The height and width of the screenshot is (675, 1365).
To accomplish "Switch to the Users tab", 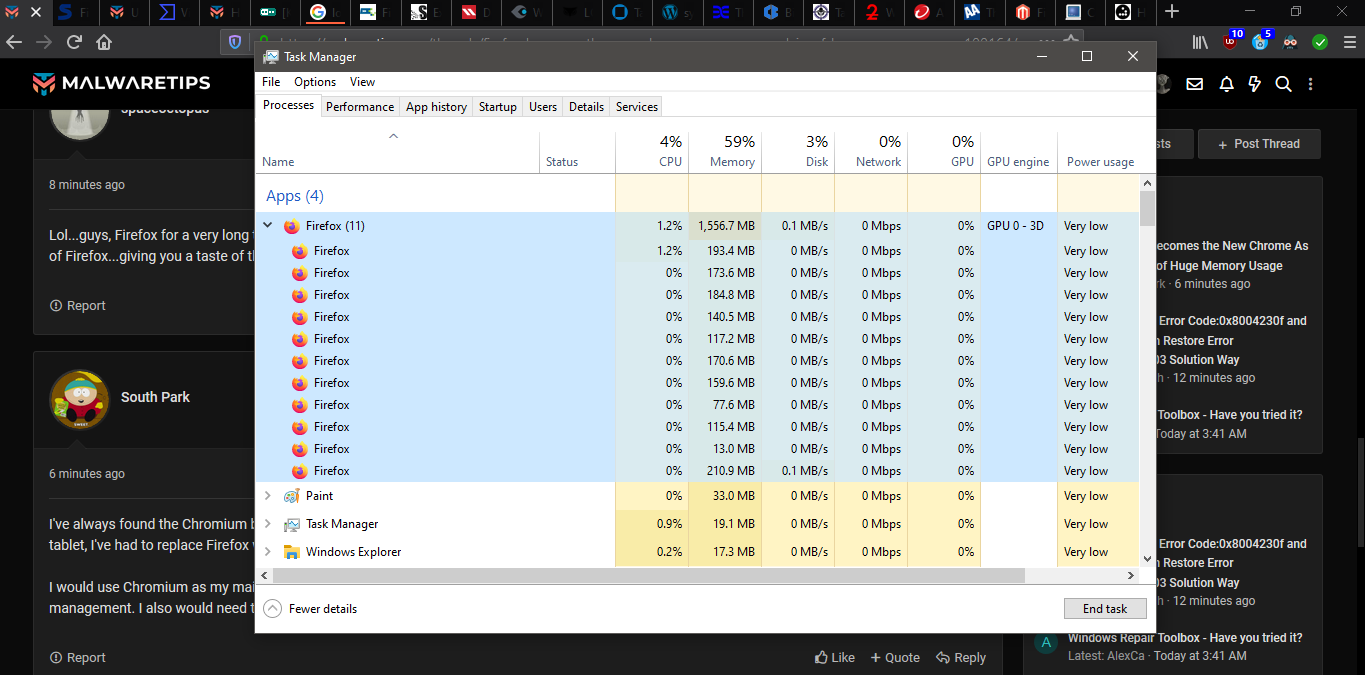I will click(543, 107).
